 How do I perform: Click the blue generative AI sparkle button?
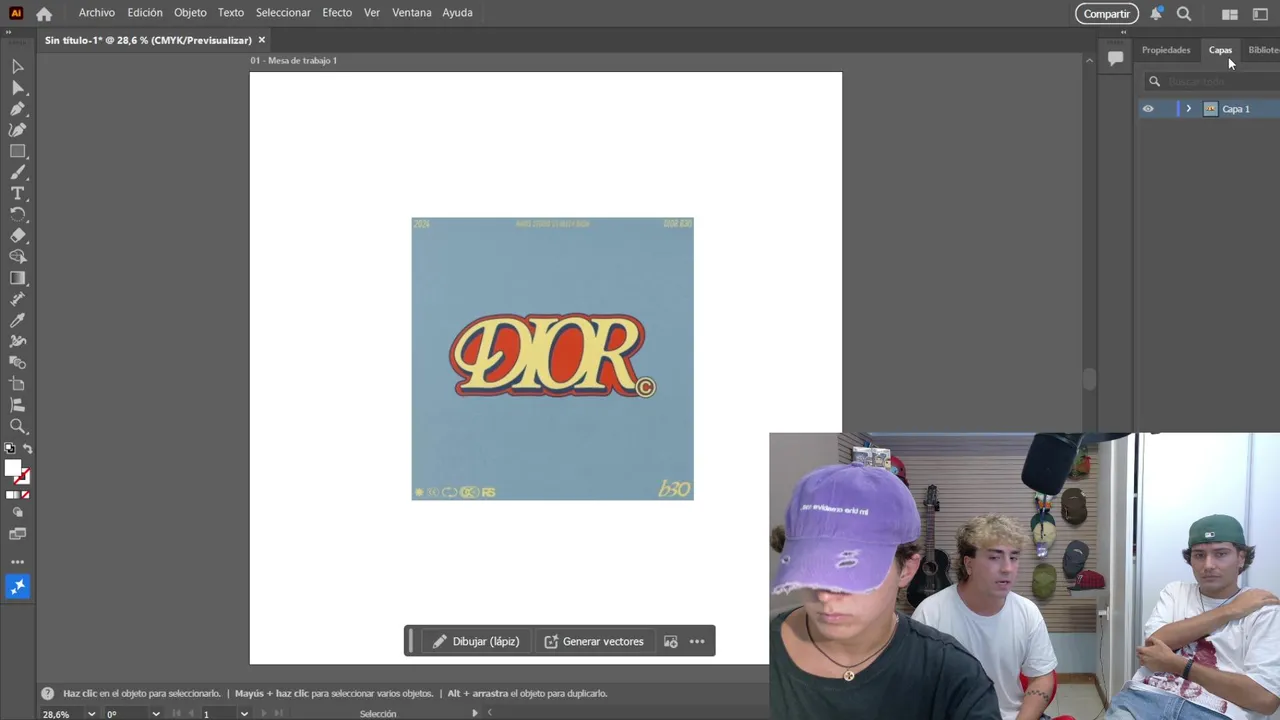[x=17, y=587]
